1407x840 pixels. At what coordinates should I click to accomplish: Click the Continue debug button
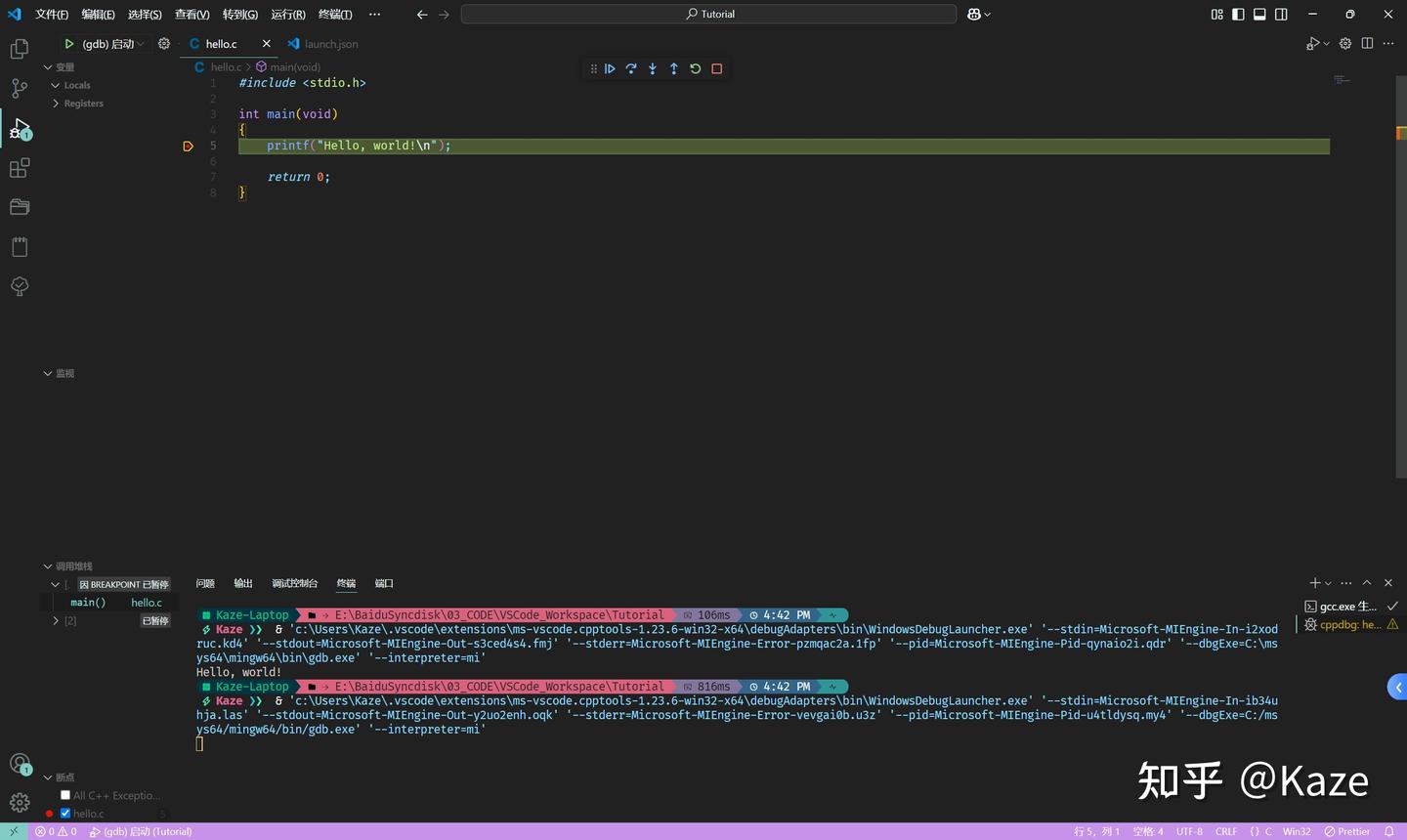coord(610,69)
